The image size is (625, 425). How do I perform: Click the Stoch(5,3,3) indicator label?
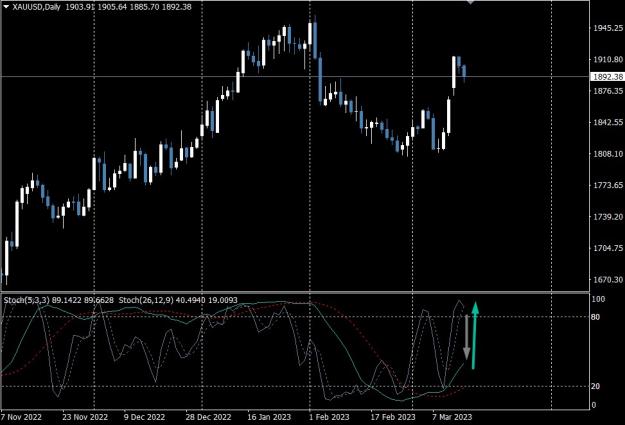(26, 300)
